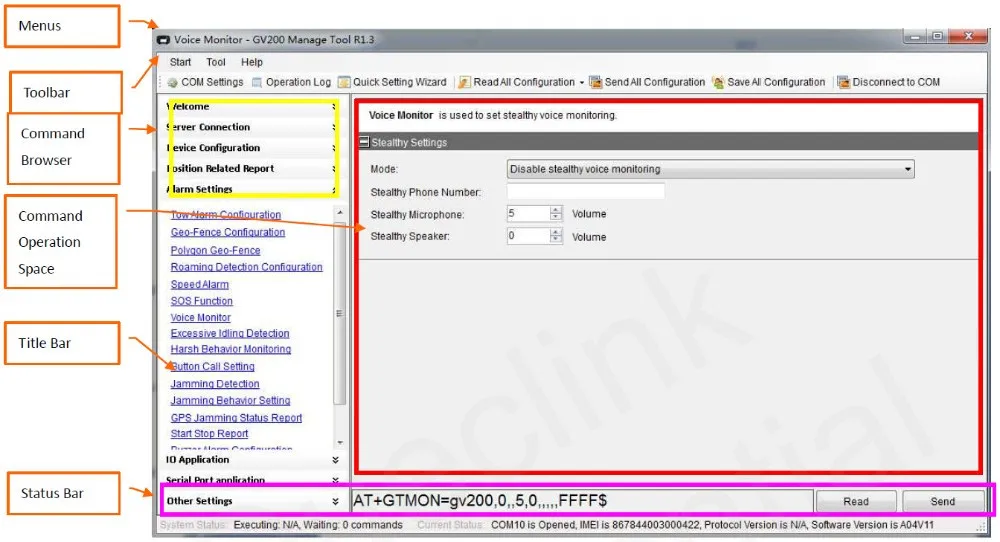Screen dimensions: 1000x542
Task: Expand the IO Application section
Action: [x=253, y=460]
